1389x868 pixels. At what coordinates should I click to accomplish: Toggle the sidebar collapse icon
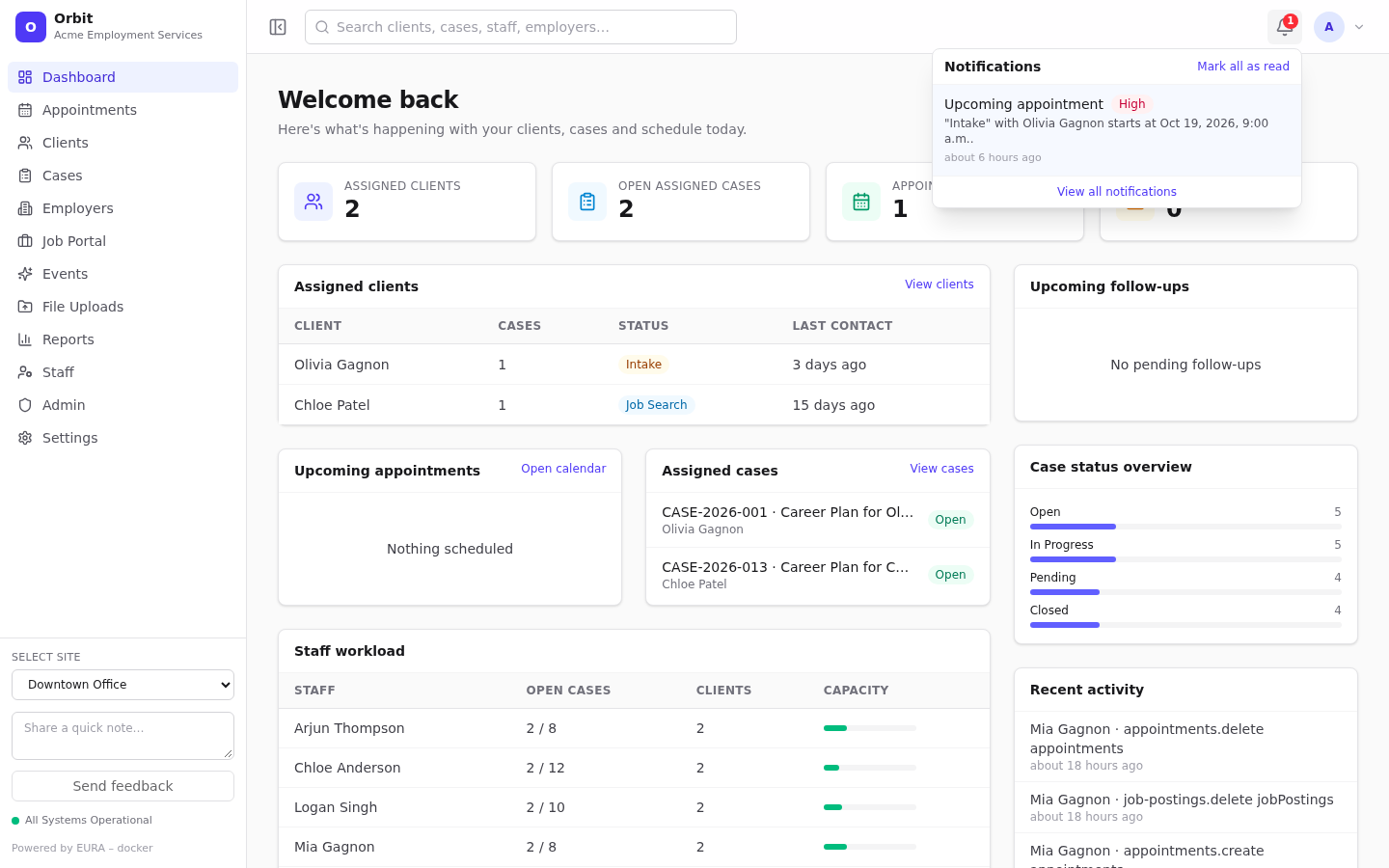[278, 27]
